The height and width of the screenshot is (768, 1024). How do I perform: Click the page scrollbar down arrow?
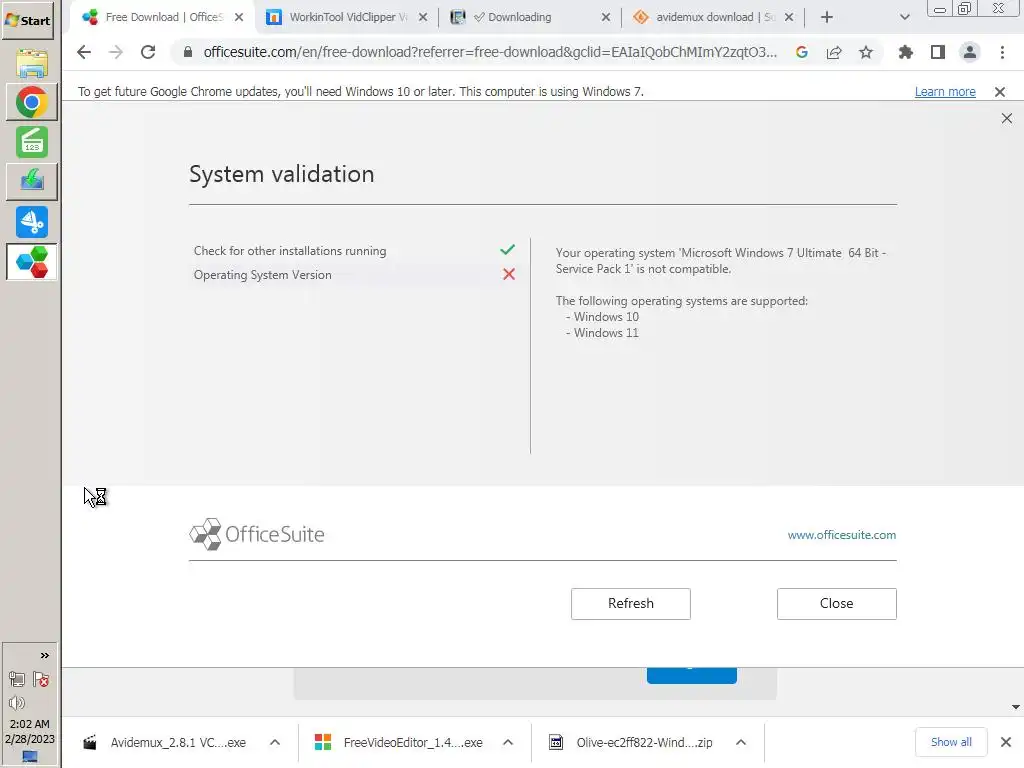(x=1016, y=707)
